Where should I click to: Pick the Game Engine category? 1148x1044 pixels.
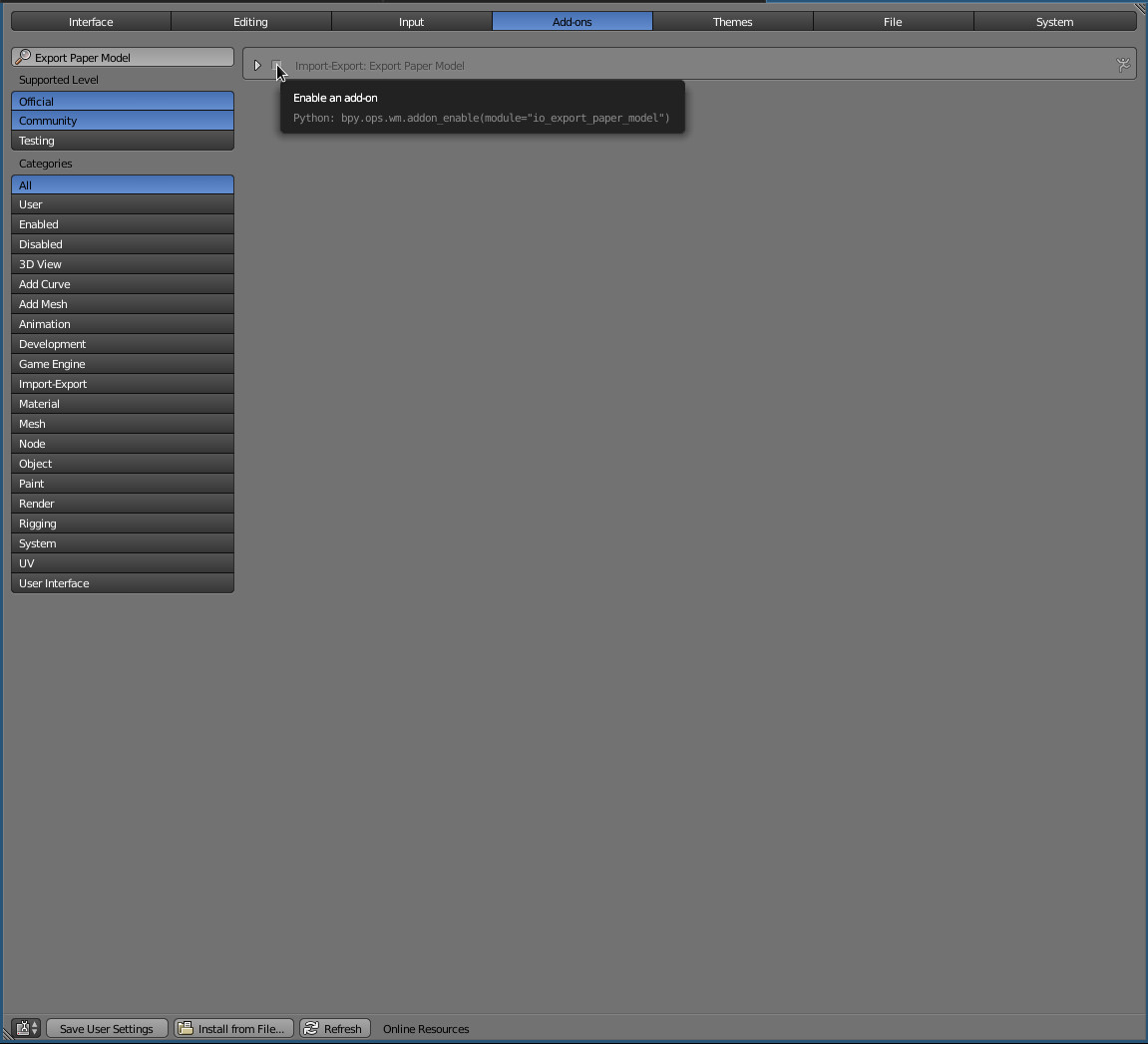pyautogui.click(x=123, y=364)
